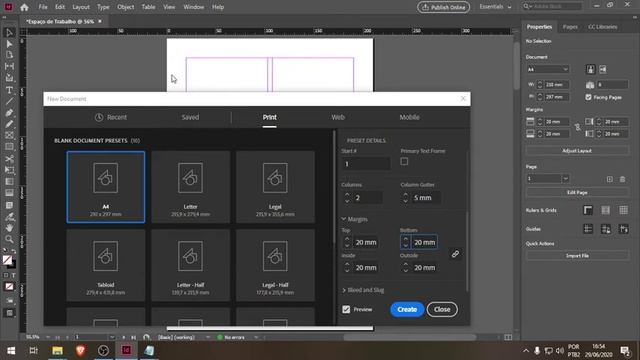
Task: Toggle the Facing Pages checkbox
Action: click(588, 97)
